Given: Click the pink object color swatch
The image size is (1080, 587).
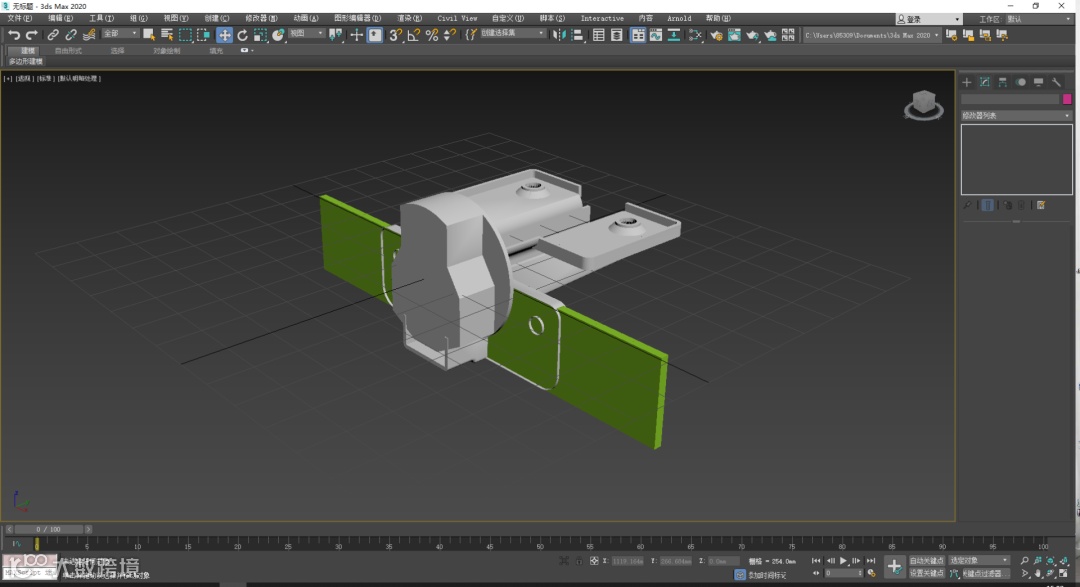Looking at the screenshot, I should click(1066, 99).
